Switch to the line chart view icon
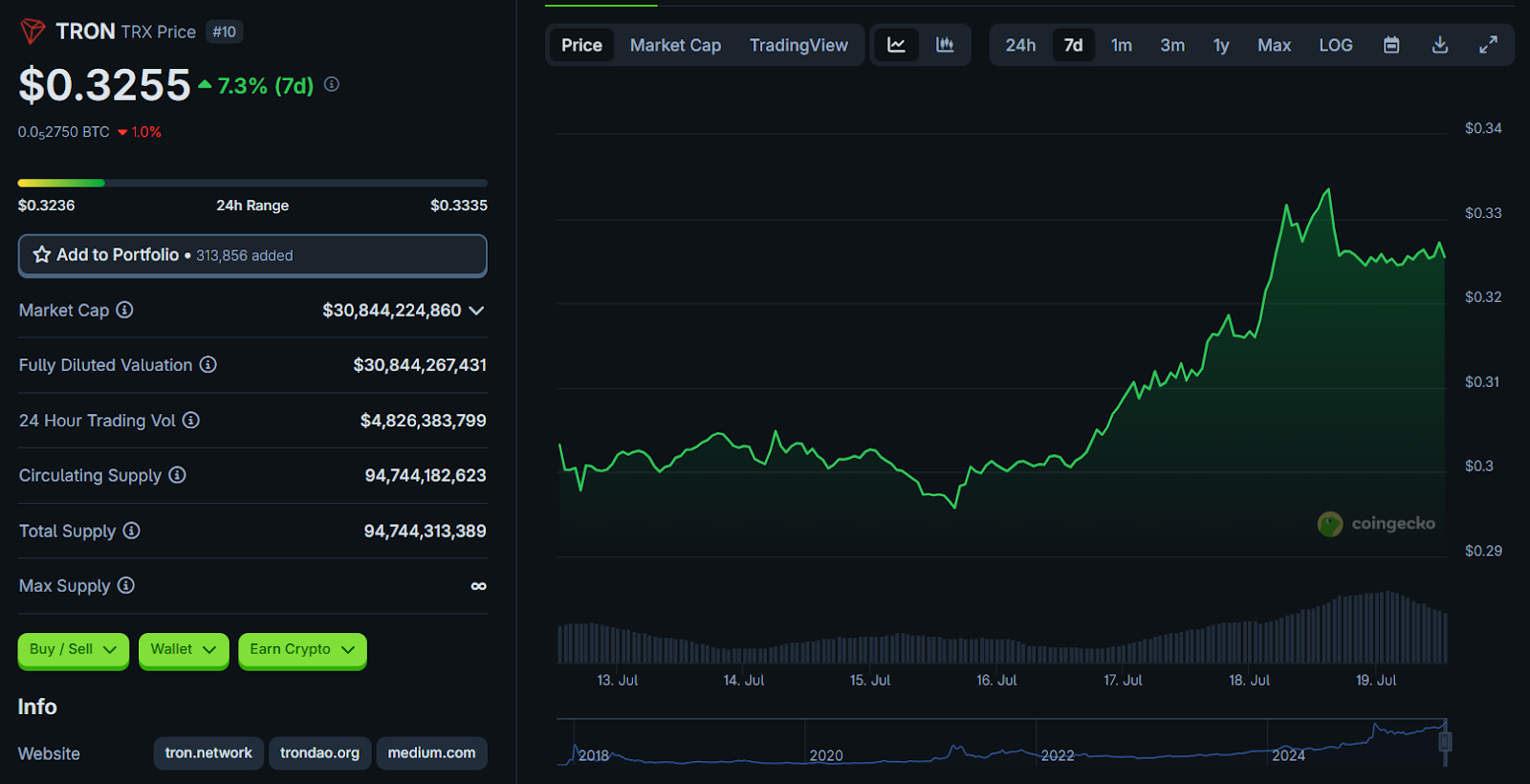This screenshot has height=784, width=1530. 896,45
